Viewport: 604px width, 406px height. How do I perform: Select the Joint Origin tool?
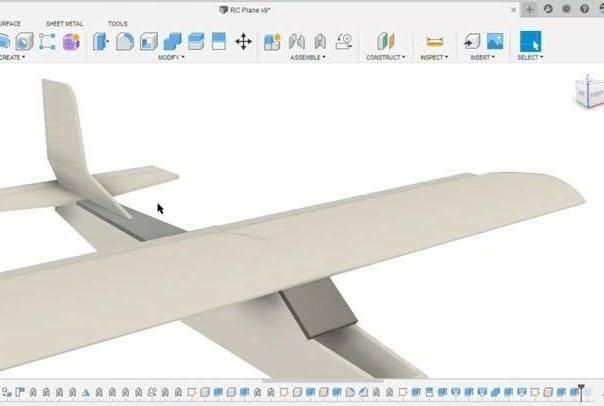pyautogui.click(x=344, y=41)
